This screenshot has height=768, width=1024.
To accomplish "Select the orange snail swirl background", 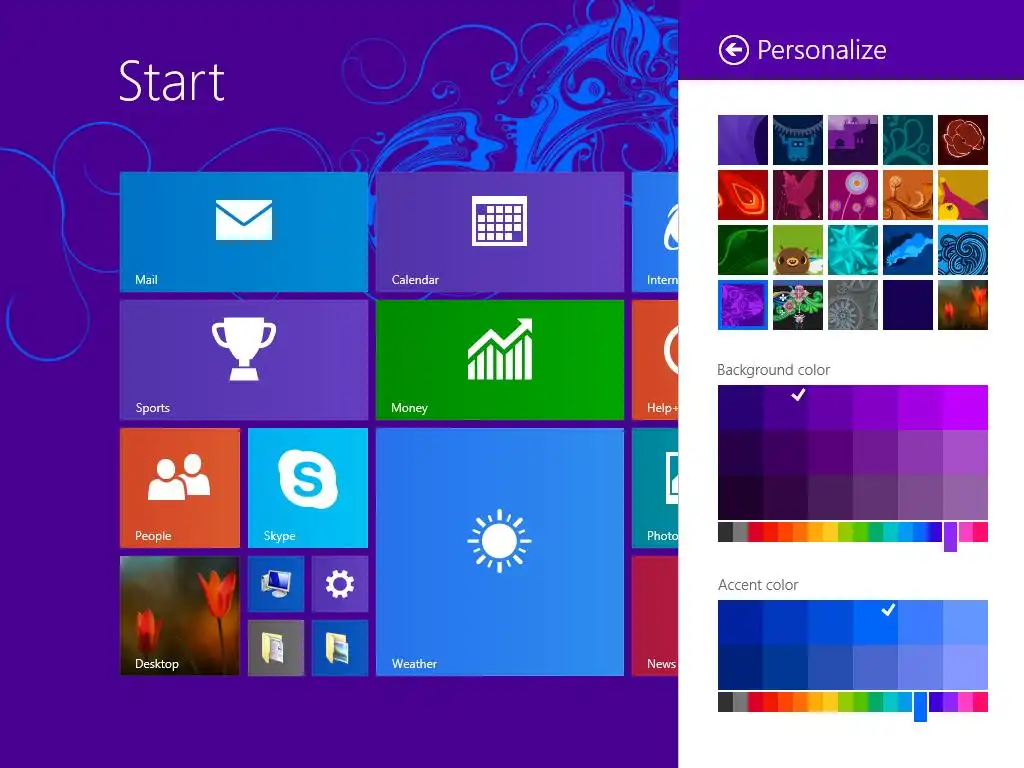I will pyautogui.click(x=908, y=195).
